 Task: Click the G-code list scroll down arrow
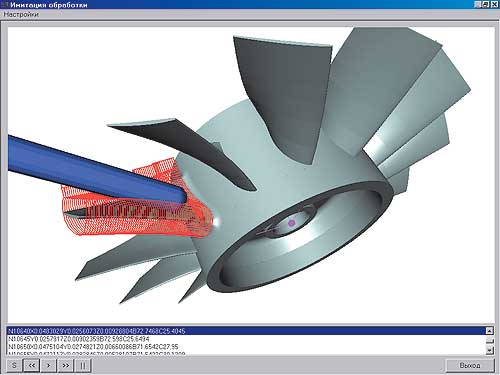(x=489, y=350)
